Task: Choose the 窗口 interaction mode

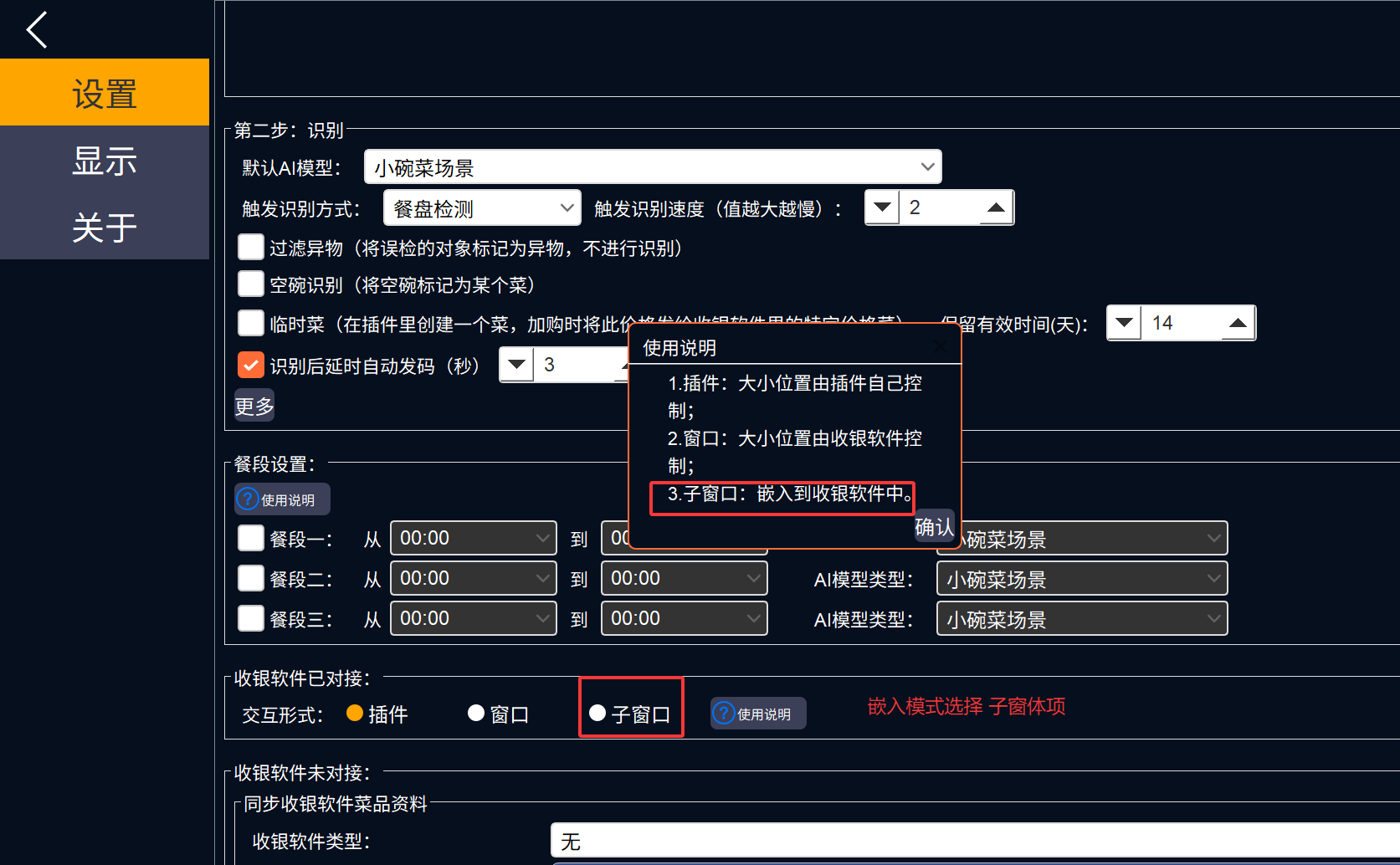Action: point(476,714)
